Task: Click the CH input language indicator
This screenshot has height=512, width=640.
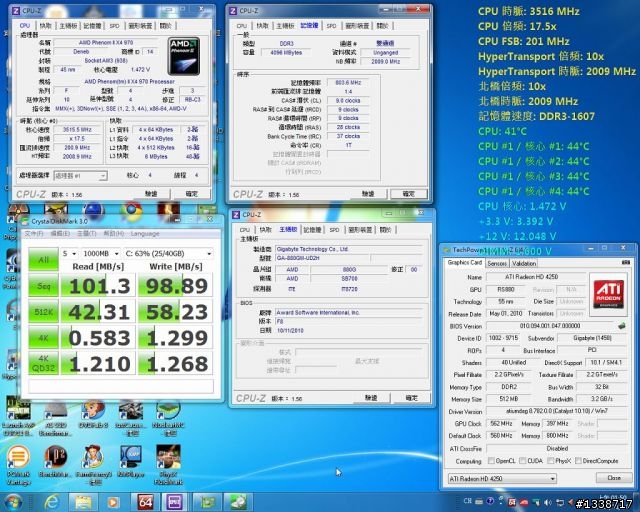Action: tap(468, 501)
